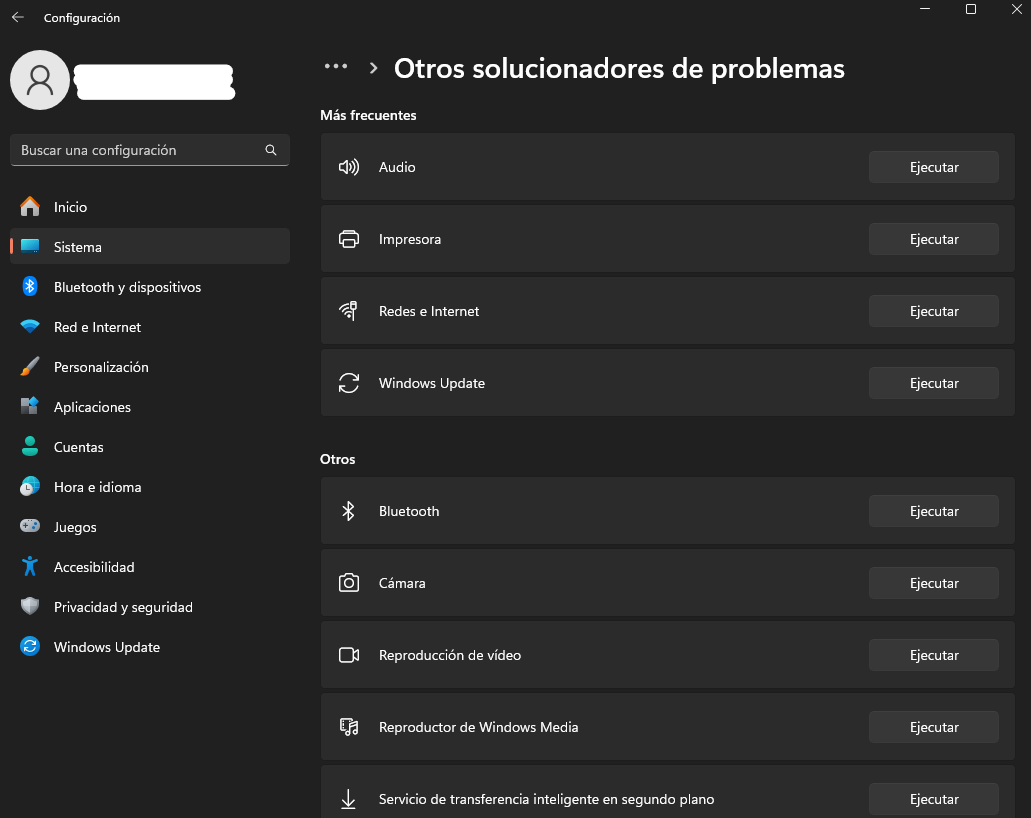Focus the Buscar una configuración field
Viewport: 1031px width, 818px height.
click(150, 150)
